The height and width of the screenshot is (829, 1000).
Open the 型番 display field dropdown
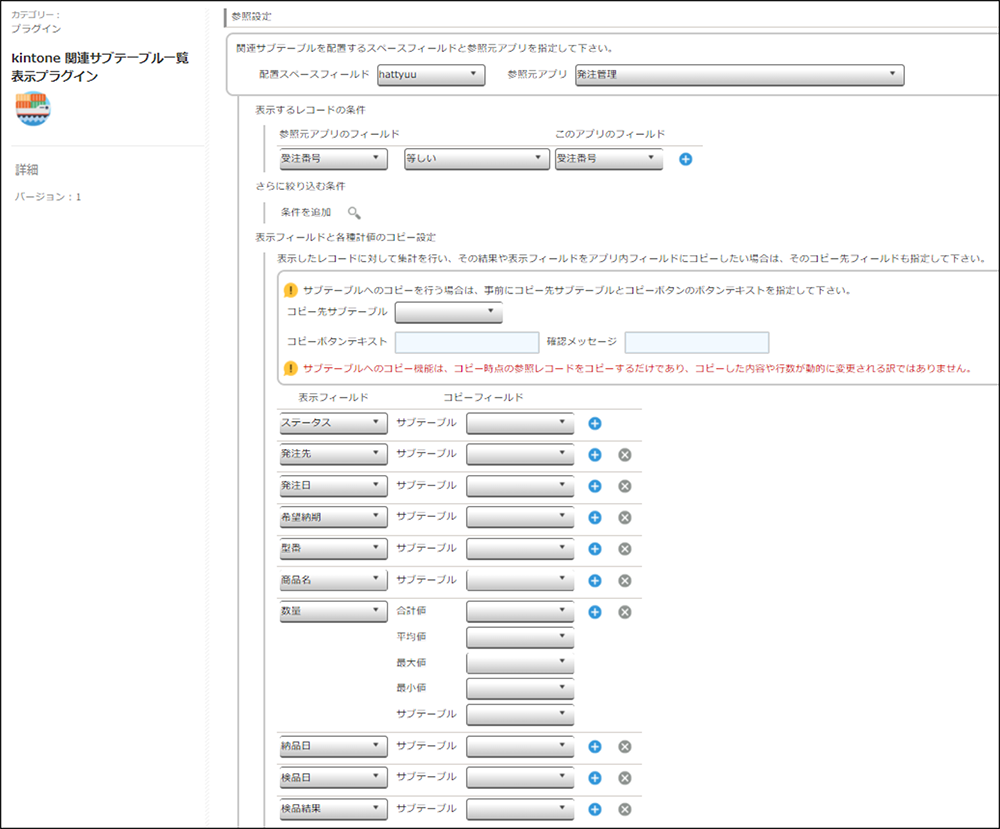334,548
